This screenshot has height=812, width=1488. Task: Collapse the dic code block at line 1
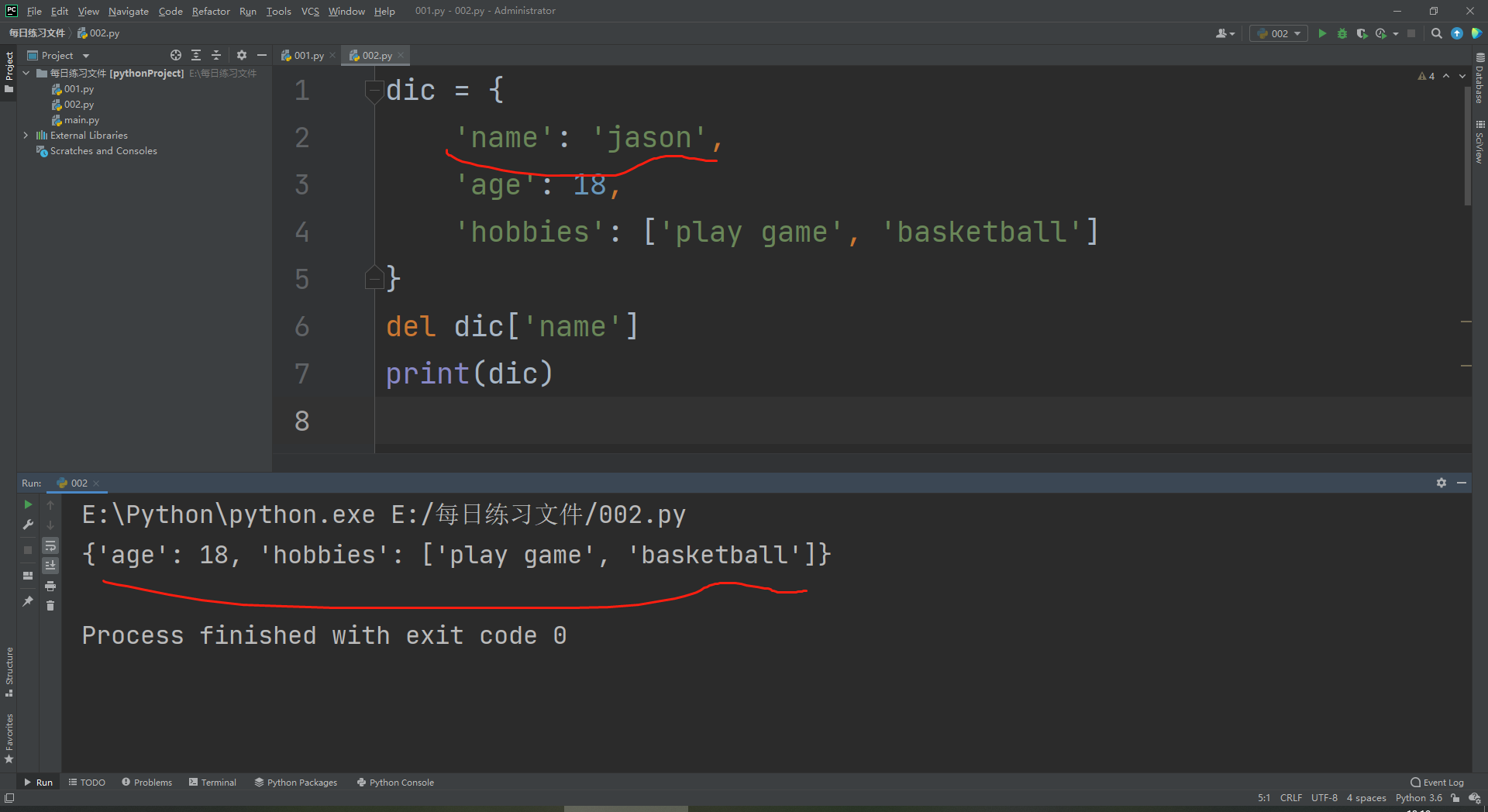point(374,90)
